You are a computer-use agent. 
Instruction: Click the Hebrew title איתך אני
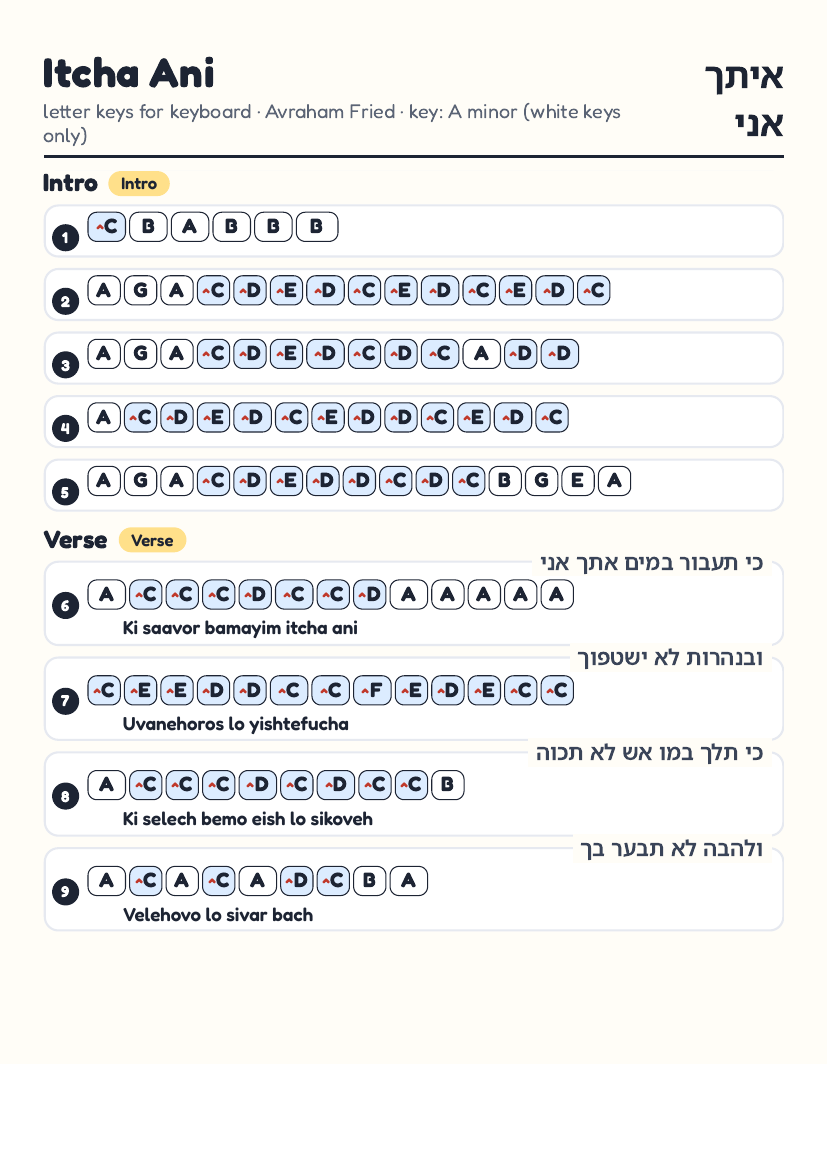coord(745,100)
